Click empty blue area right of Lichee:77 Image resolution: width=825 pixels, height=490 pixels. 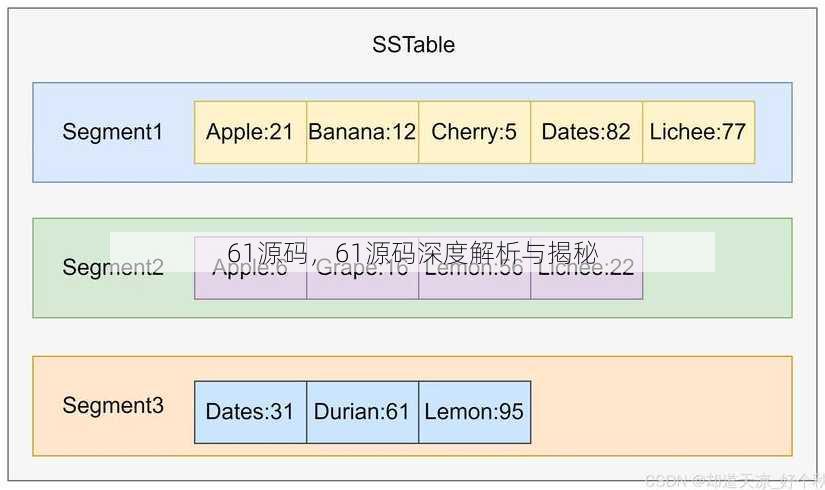click(773, 132)
